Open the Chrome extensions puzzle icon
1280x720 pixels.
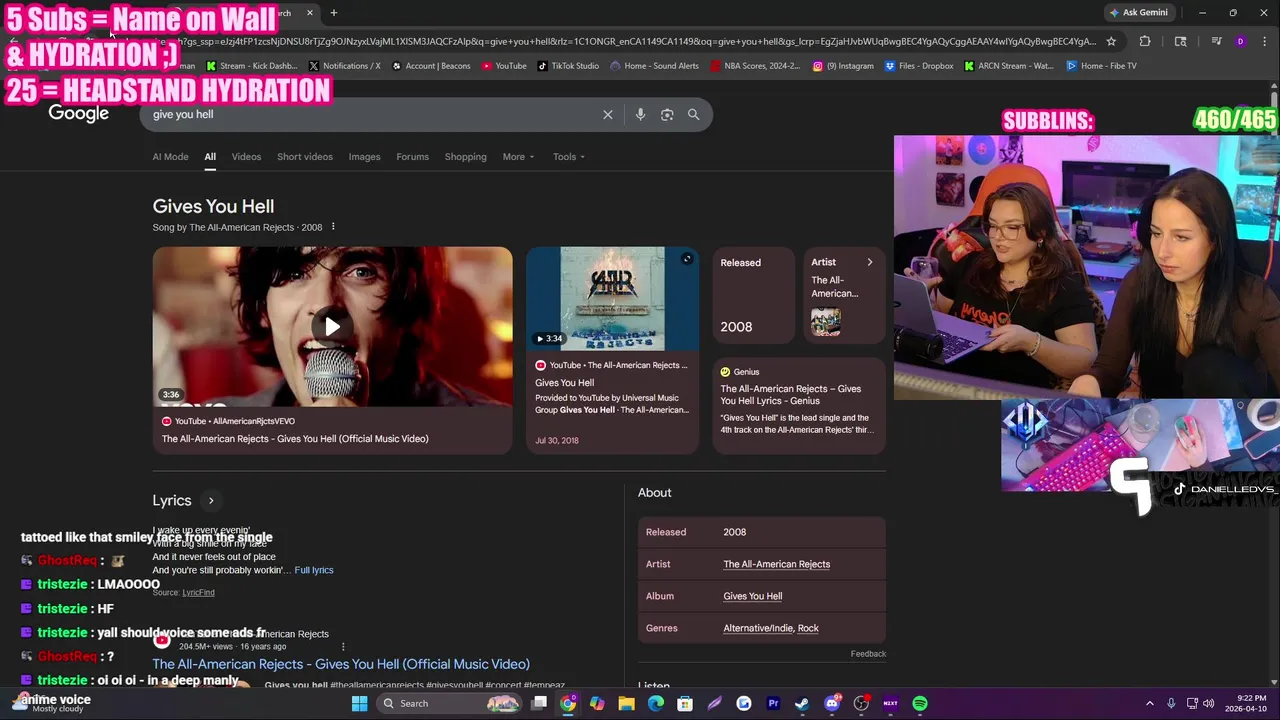(1145, 41)
